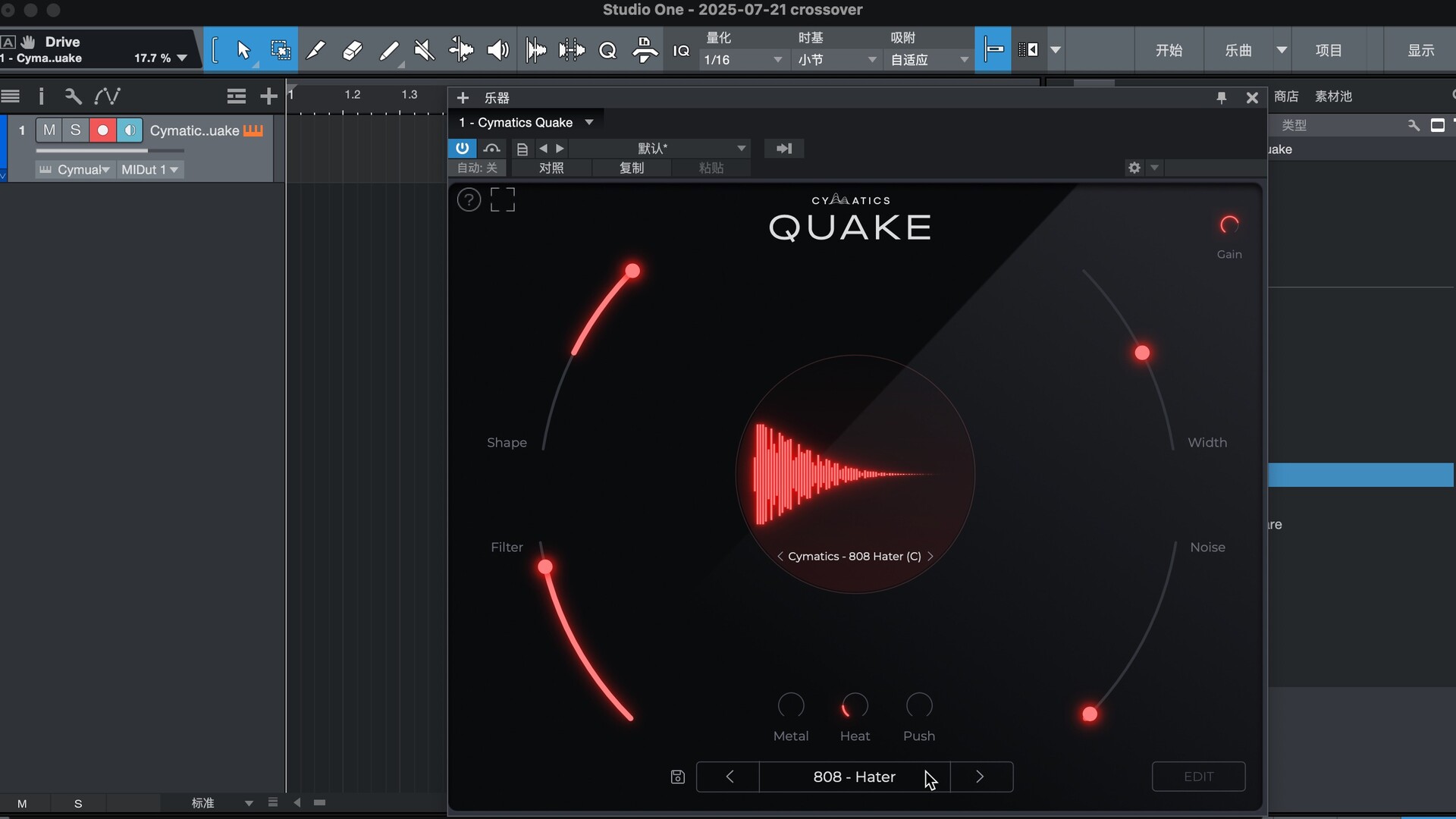Select previous 808 sample arrow
The image size is (1456, 819).
780,556
